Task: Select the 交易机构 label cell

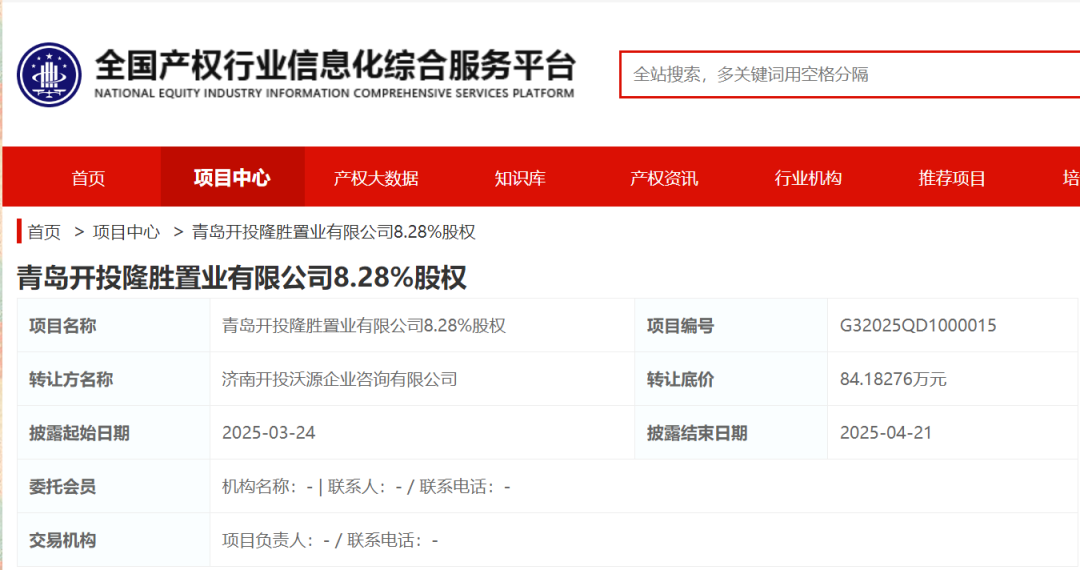Action: point(114,540)
